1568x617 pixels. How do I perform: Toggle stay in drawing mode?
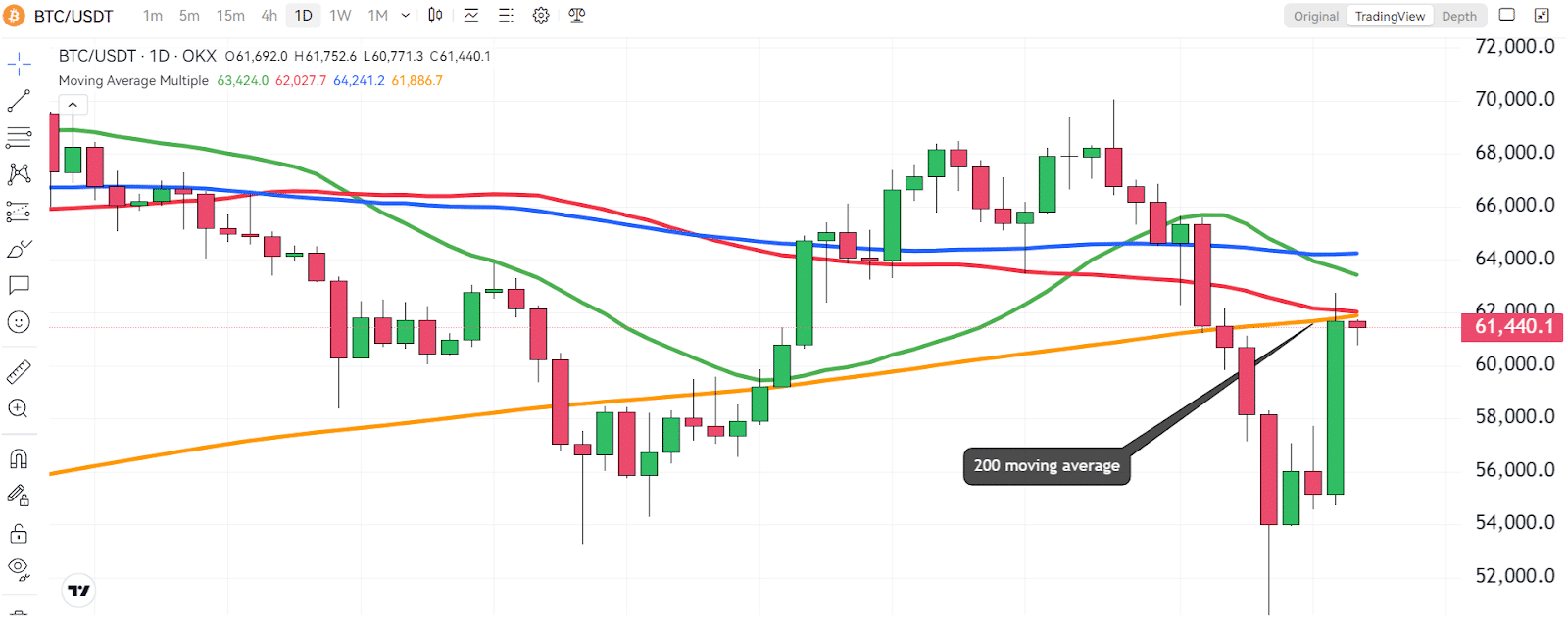tap(19, 496)
